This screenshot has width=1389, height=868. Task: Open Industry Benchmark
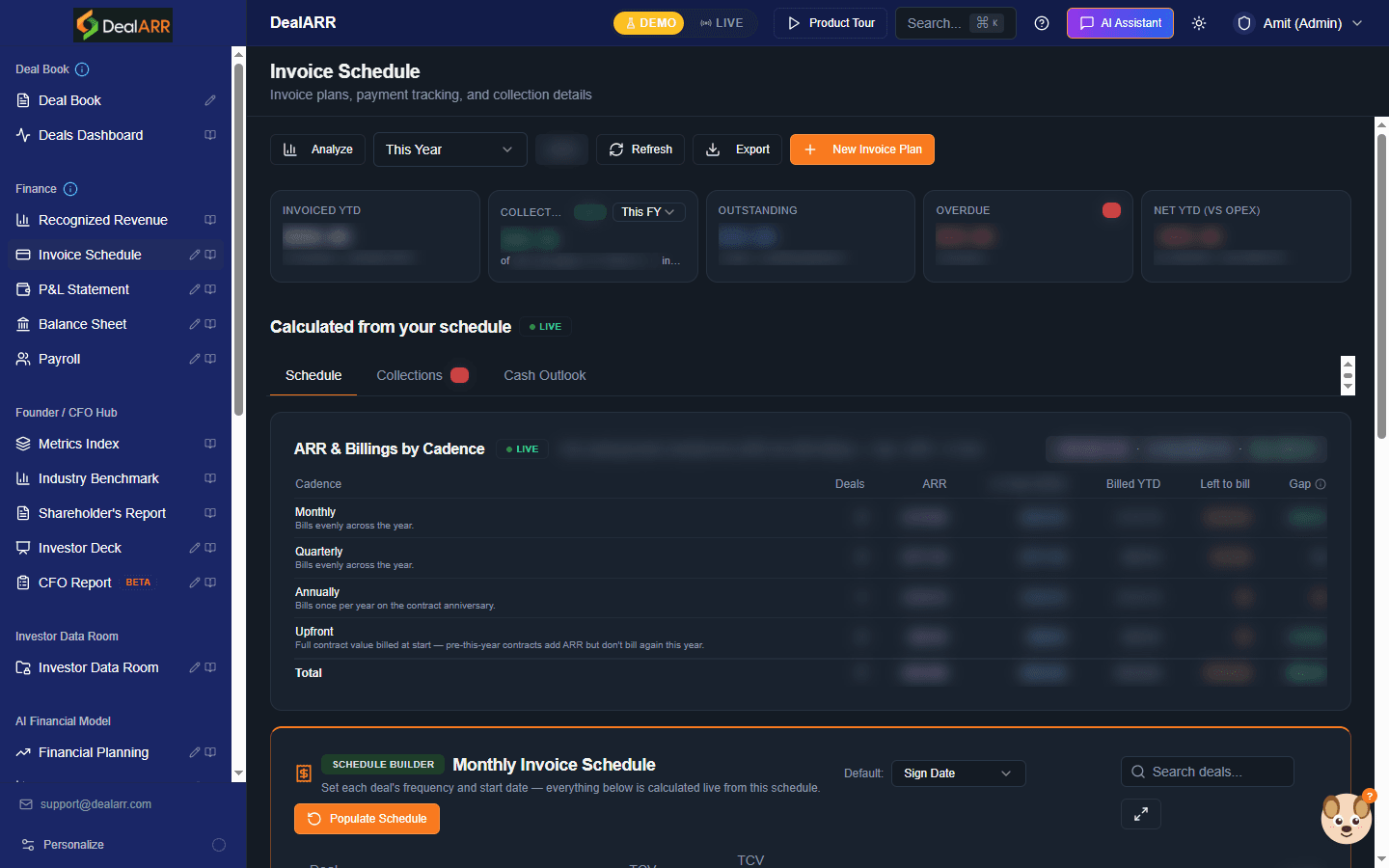pyautogui.click(x=98, y=478)
